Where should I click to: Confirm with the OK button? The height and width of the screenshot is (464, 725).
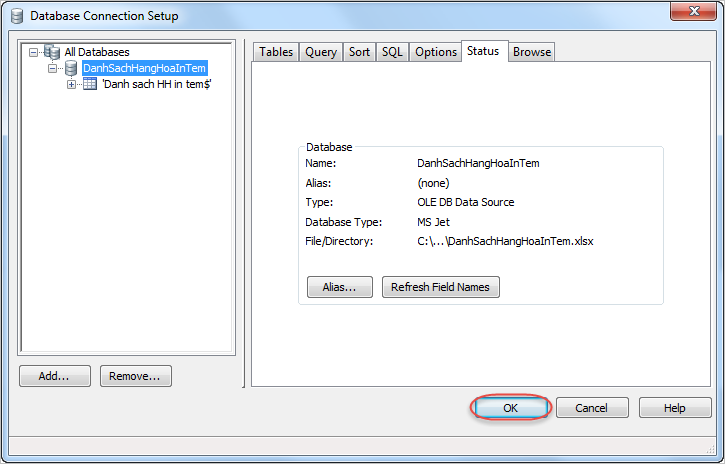(x=511, y=408)
